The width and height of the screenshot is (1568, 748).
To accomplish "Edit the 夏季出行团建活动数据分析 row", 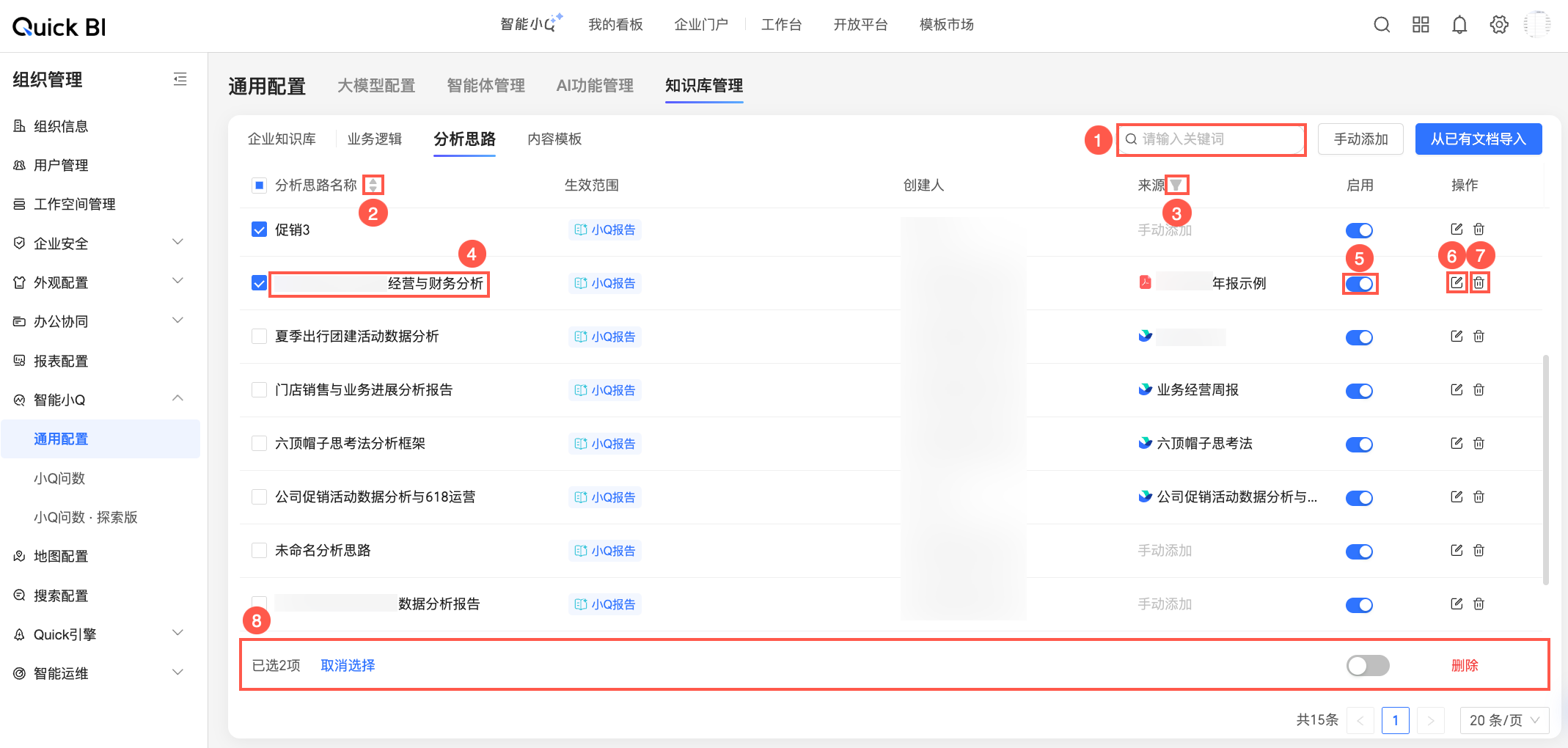I will (1457, 336).
